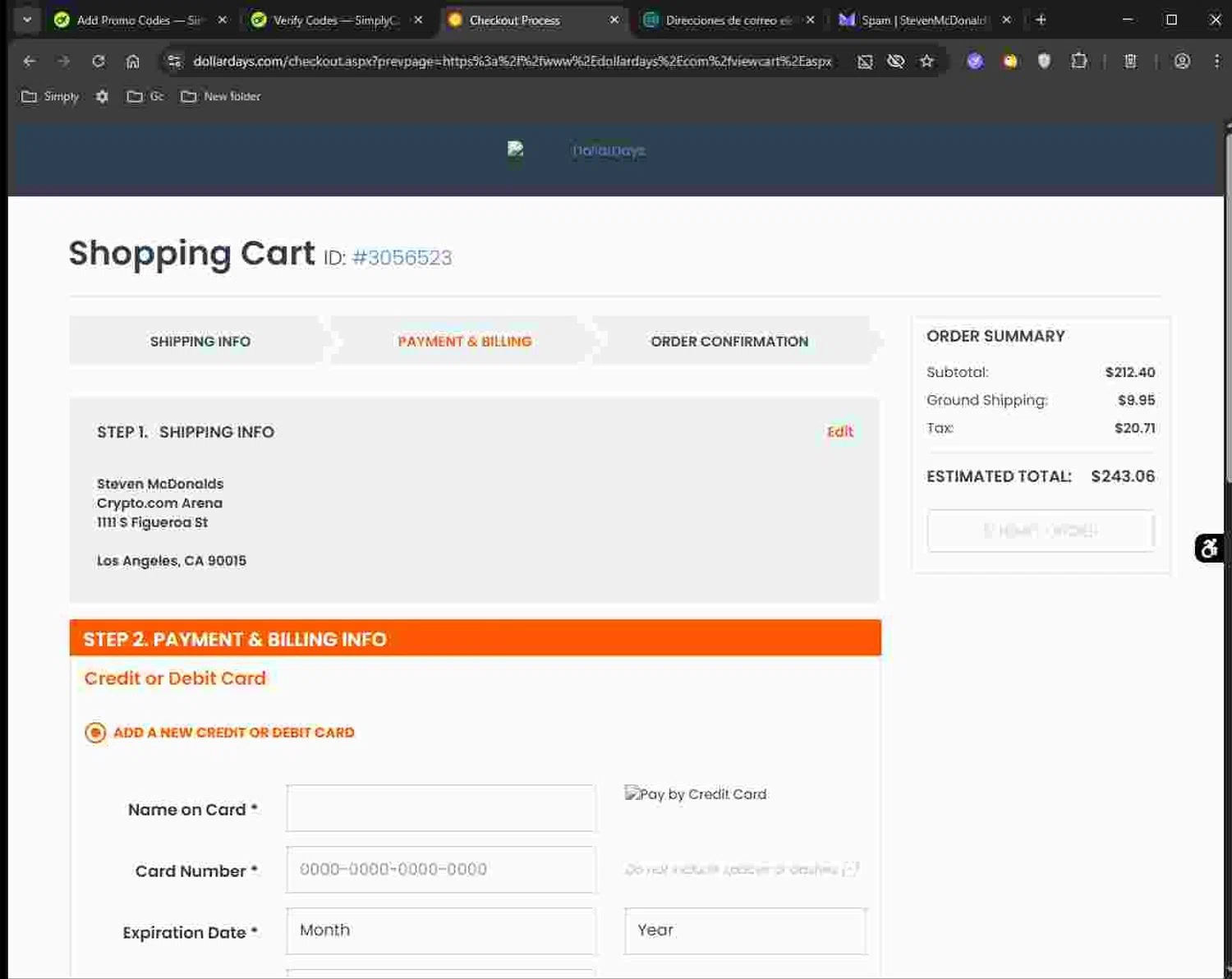1232x979 pixels.
Task: Close the Checkout Process tab
Action: pyautogui.click(x=614, y=20)
